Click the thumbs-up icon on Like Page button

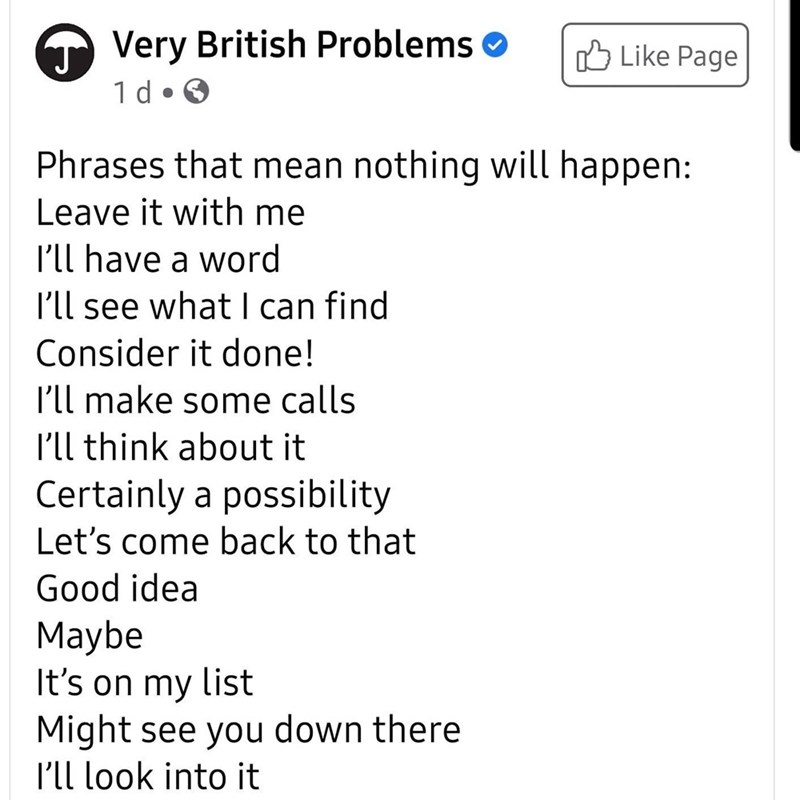594,57
